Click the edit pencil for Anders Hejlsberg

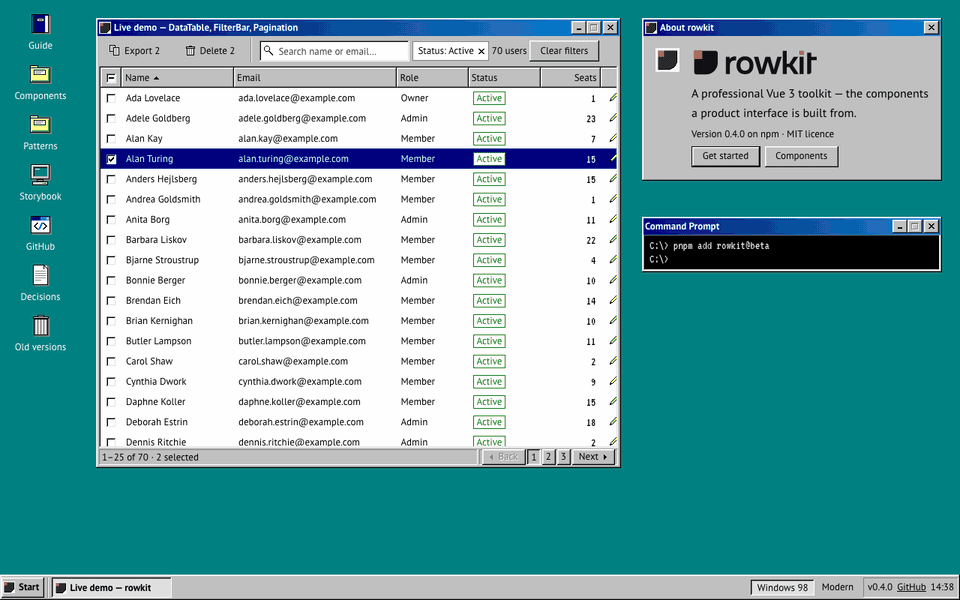click(613, 178)
